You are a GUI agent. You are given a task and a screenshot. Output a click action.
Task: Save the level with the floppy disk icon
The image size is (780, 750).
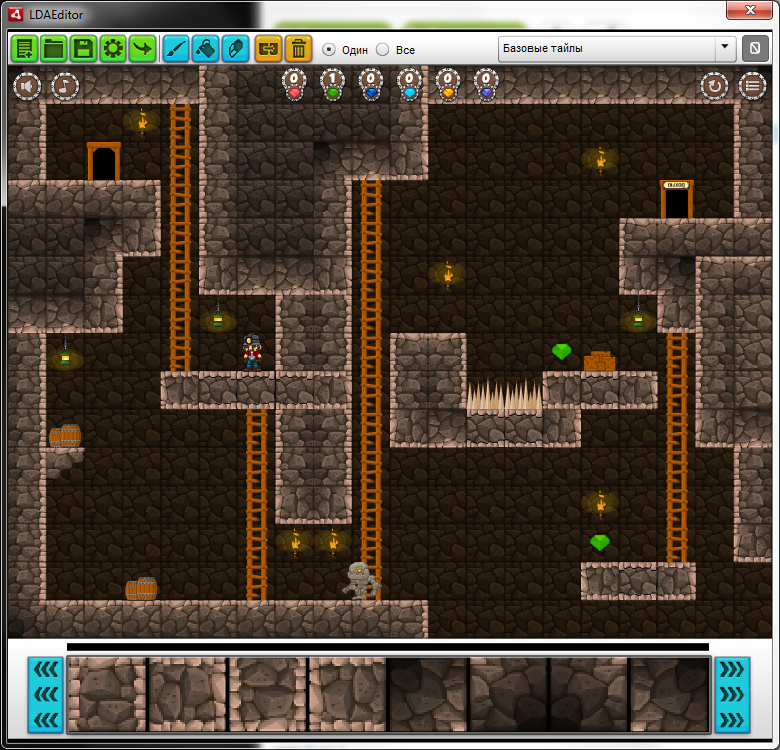[x=84, y=48]
